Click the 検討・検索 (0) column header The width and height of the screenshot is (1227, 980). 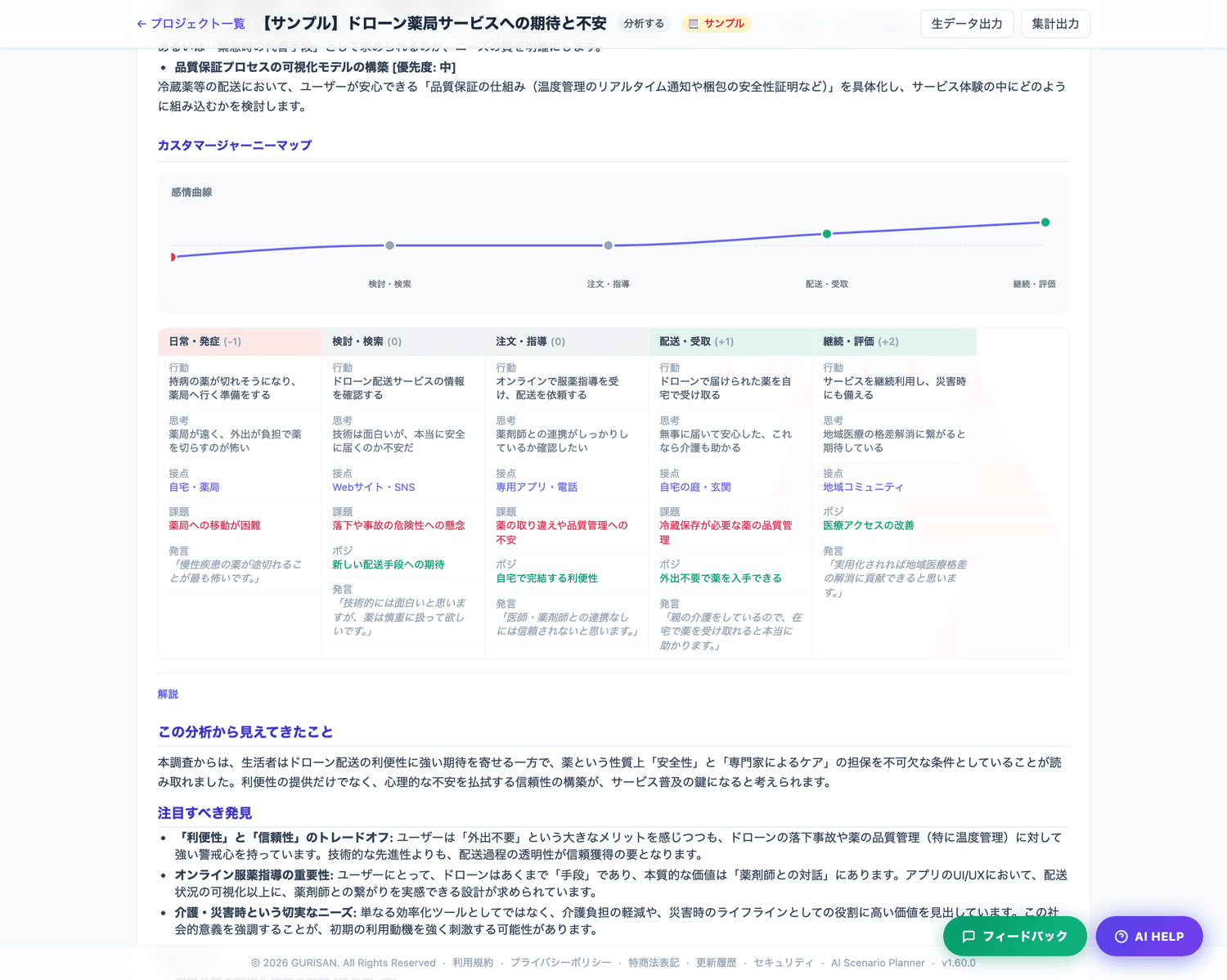point(403,341)
